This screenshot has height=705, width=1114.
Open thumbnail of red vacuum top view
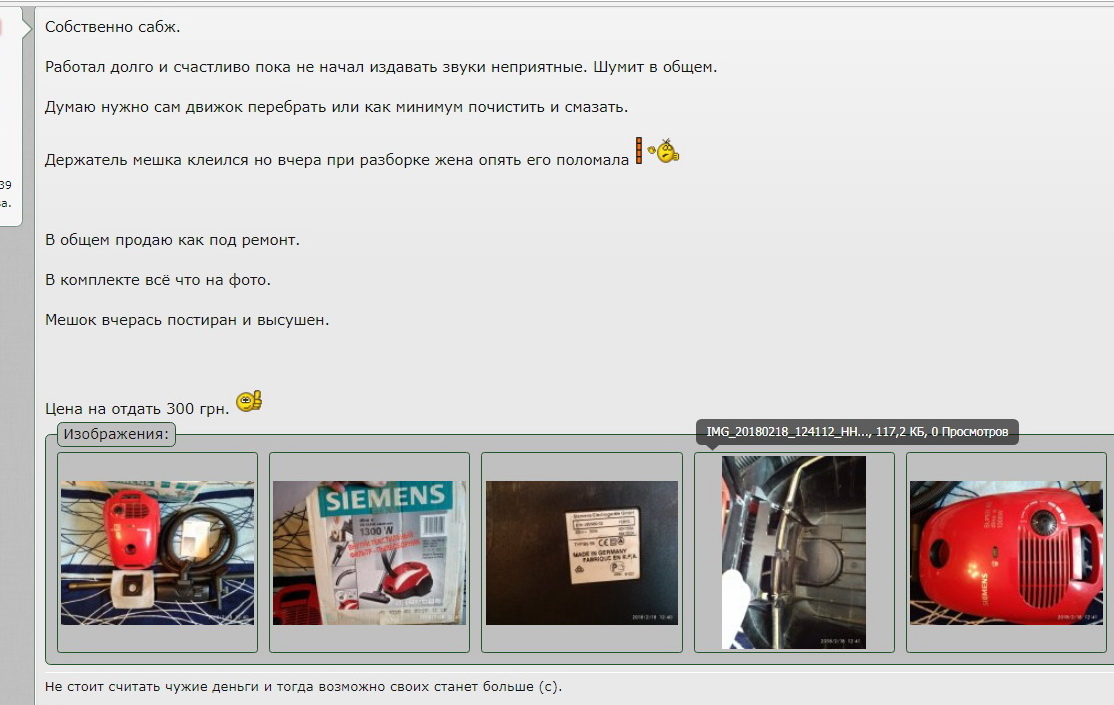coord(1006,552)
